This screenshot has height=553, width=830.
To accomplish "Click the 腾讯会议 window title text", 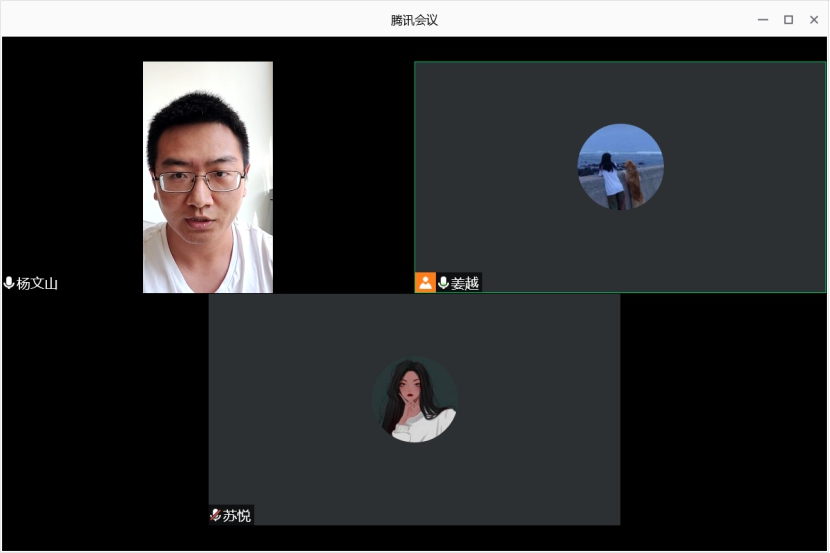I will click(x=414, y=20).
